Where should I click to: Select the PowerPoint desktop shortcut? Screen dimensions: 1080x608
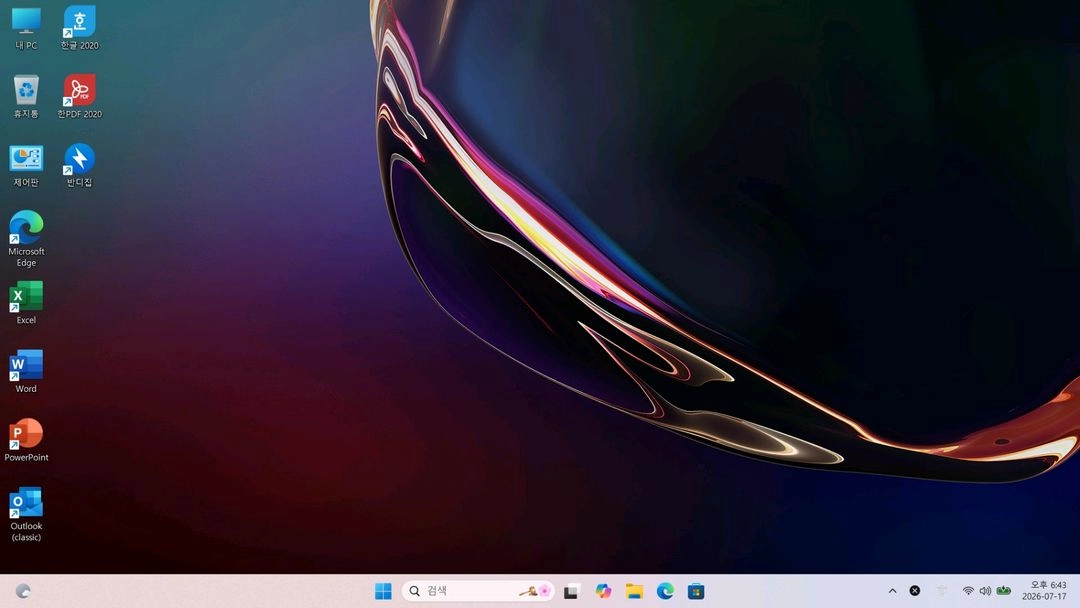click(26, 440)
